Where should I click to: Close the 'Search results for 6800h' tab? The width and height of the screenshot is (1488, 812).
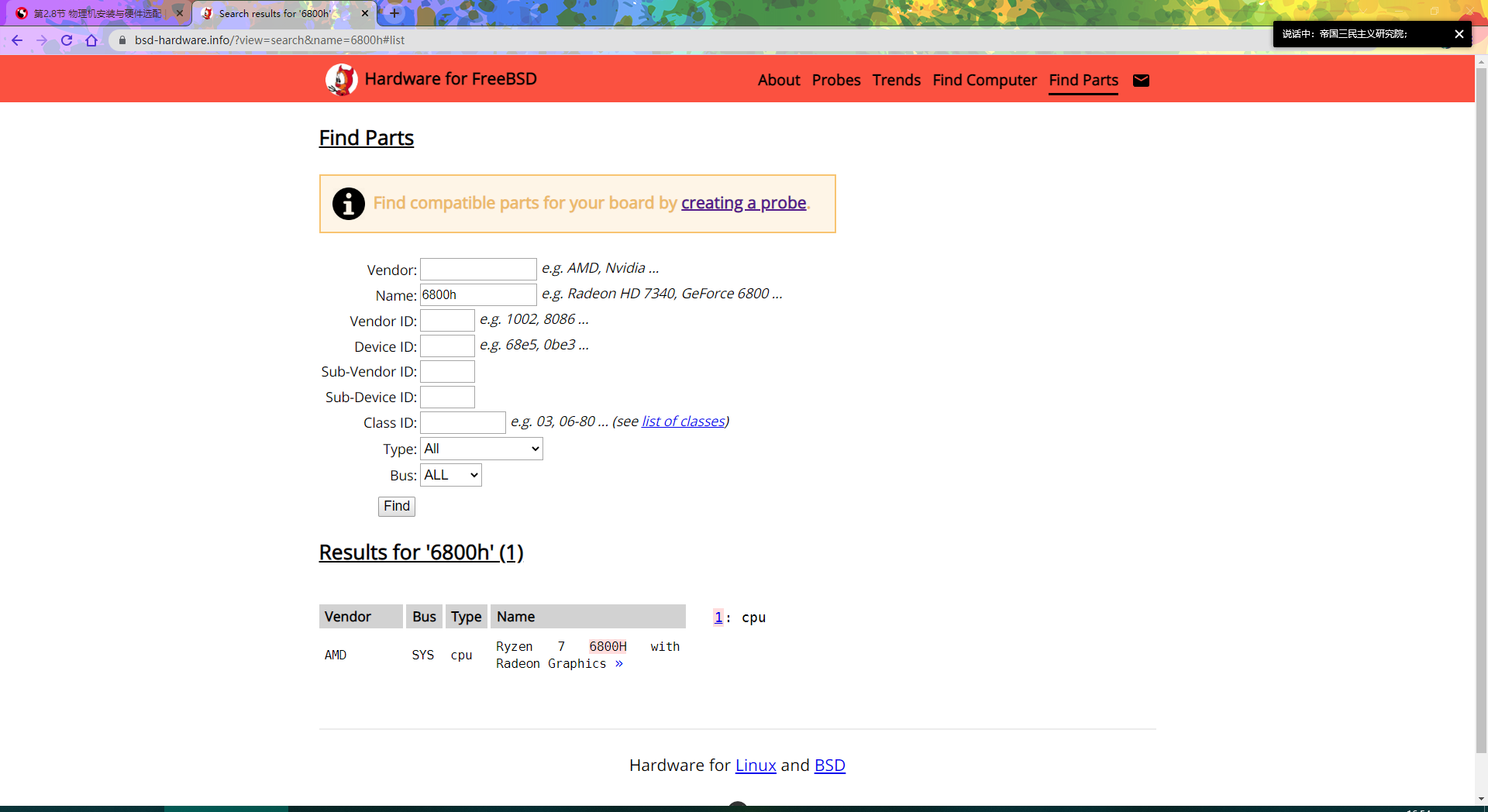[x=365, y=13]
